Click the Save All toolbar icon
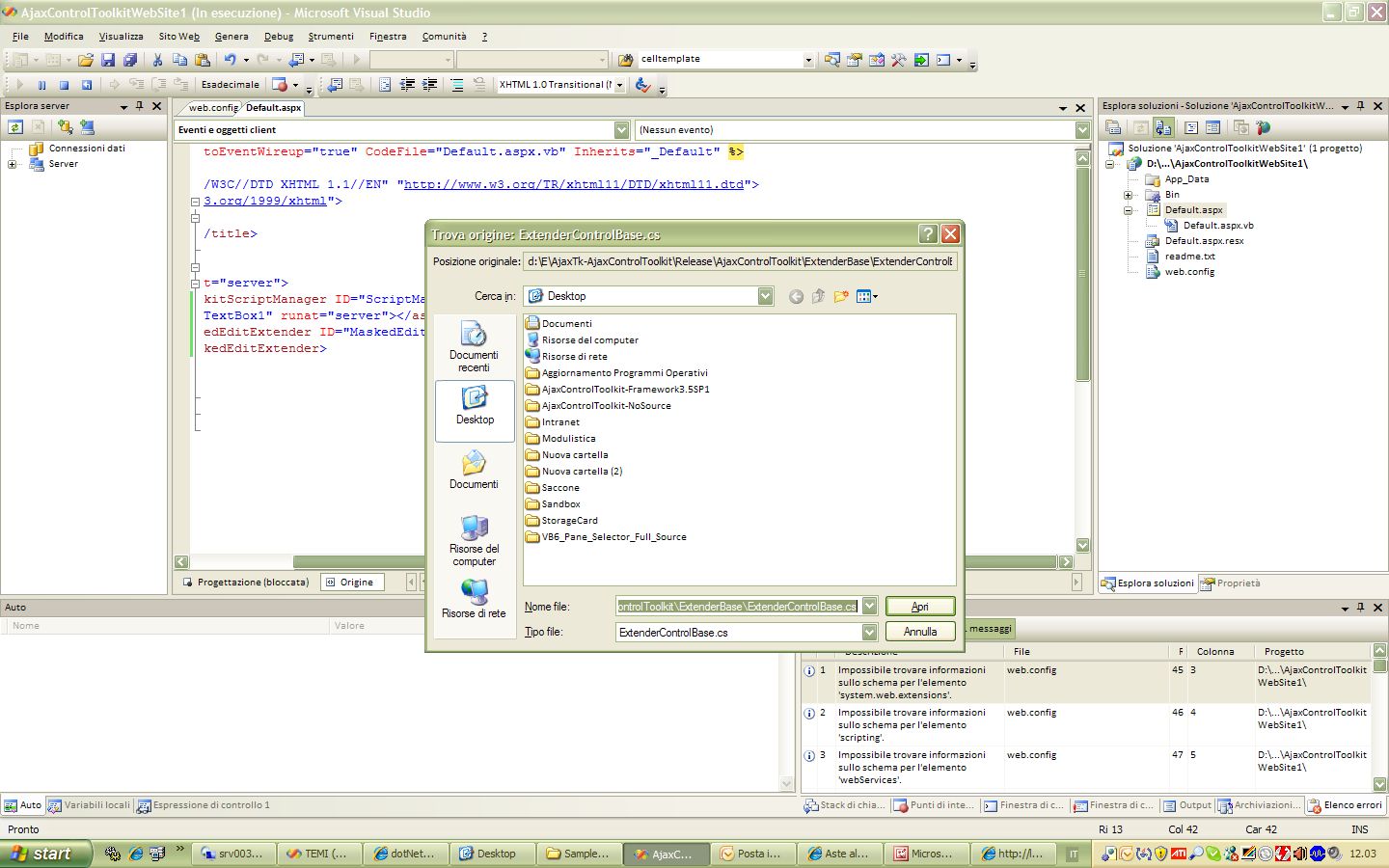1389x868 pixels. [129, 60]
